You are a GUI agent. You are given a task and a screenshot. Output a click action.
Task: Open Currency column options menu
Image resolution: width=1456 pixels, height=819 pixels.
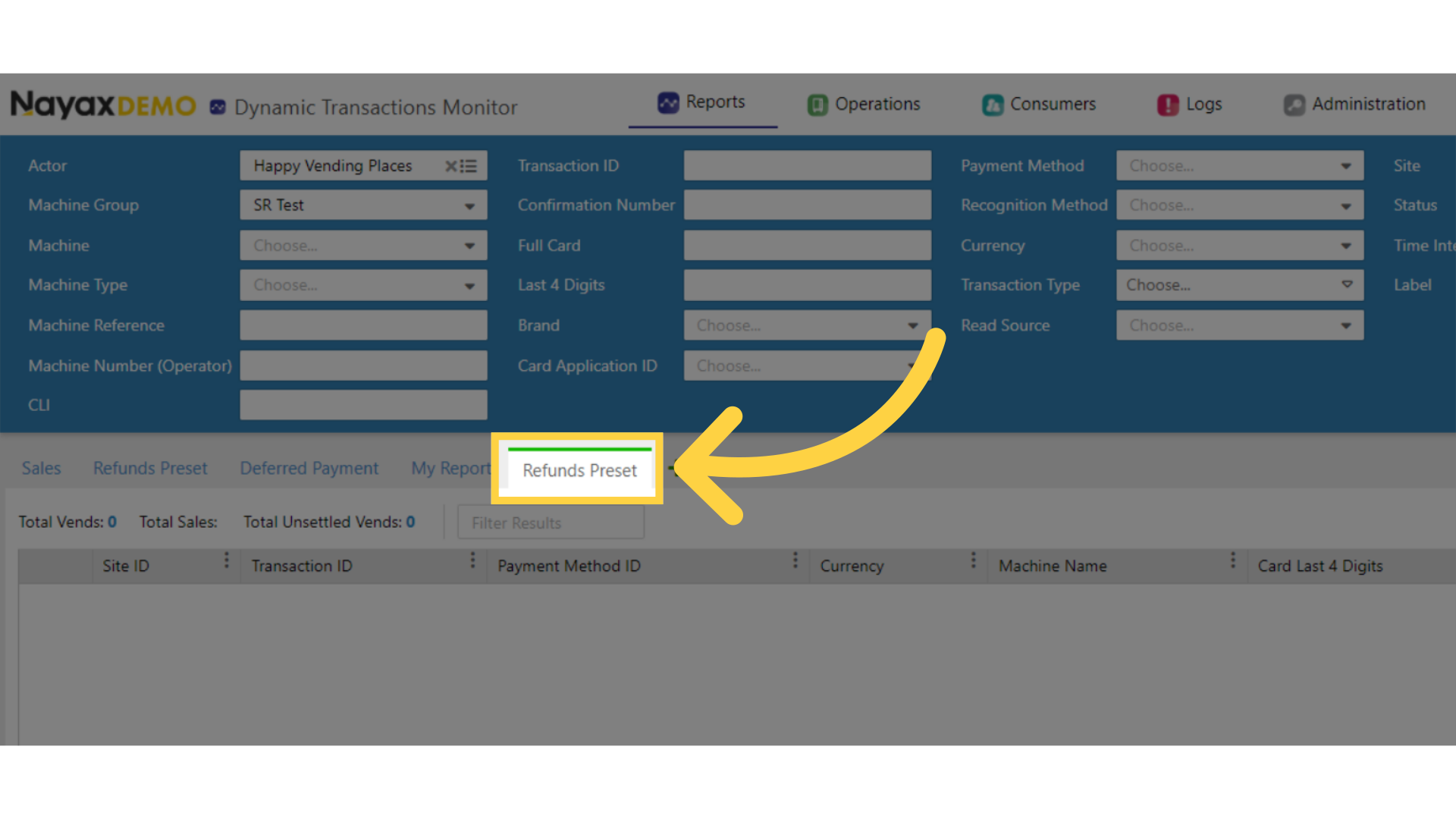click(x=974, y=560)
